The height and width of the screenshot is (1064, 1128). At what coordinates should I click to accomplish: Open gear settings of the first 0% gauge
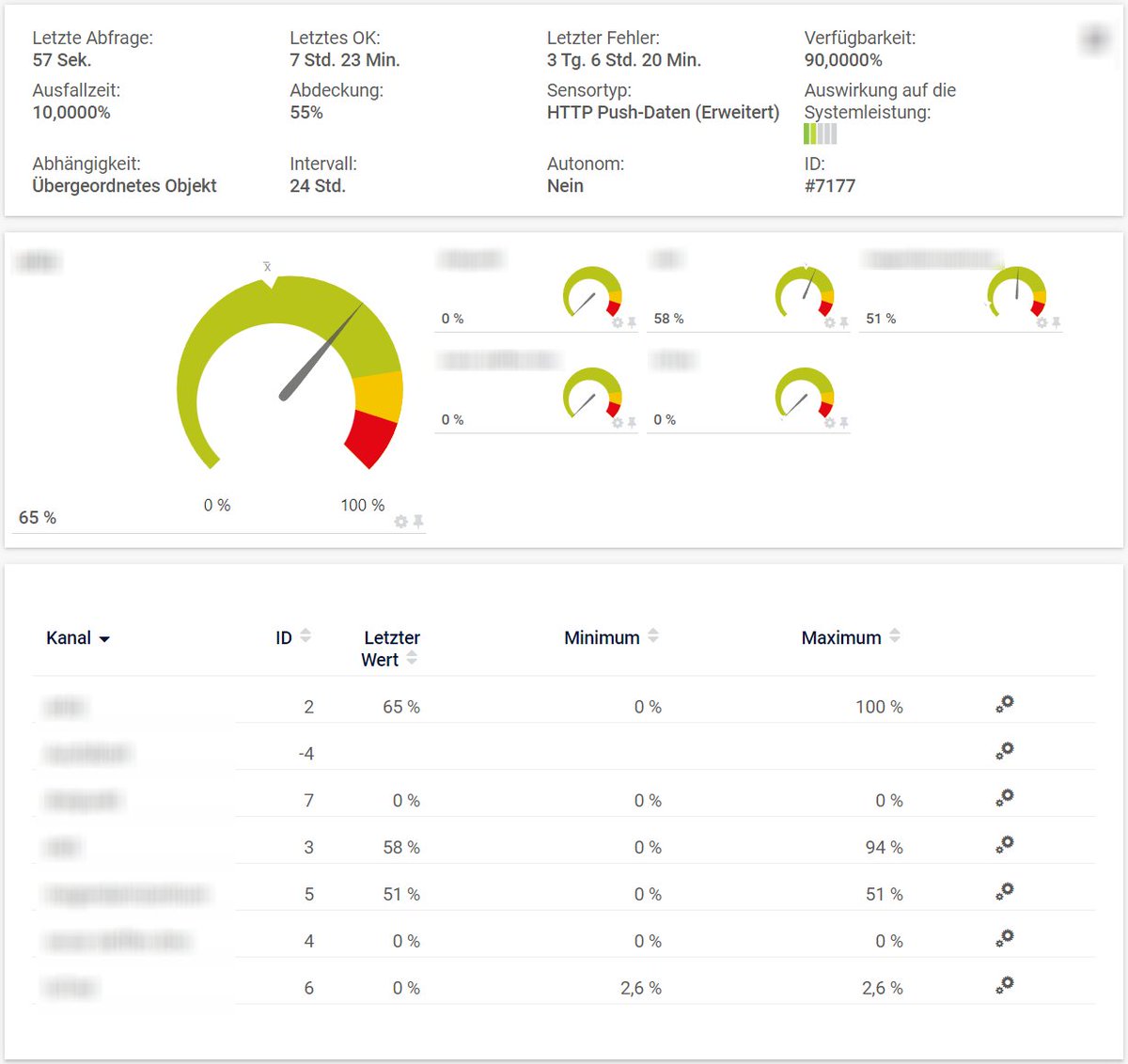click(x=618, y=321)
